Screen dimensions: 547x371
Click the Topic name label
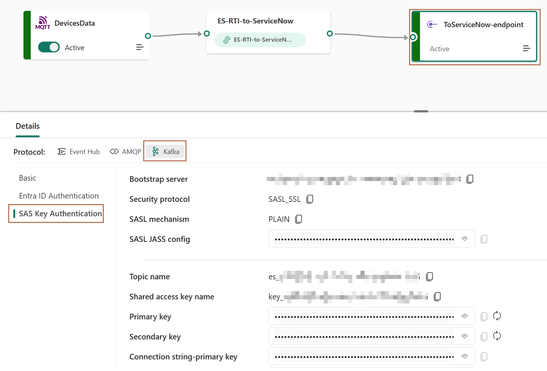pyautogui.click(x=150, y=277)
